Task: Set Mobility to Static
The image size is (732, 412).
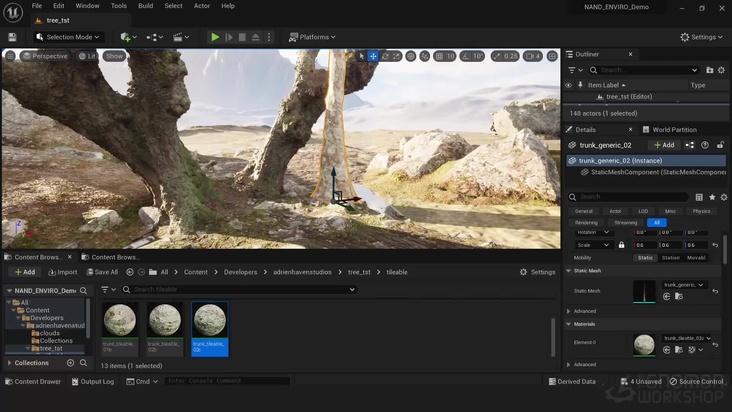Action: 645,257
